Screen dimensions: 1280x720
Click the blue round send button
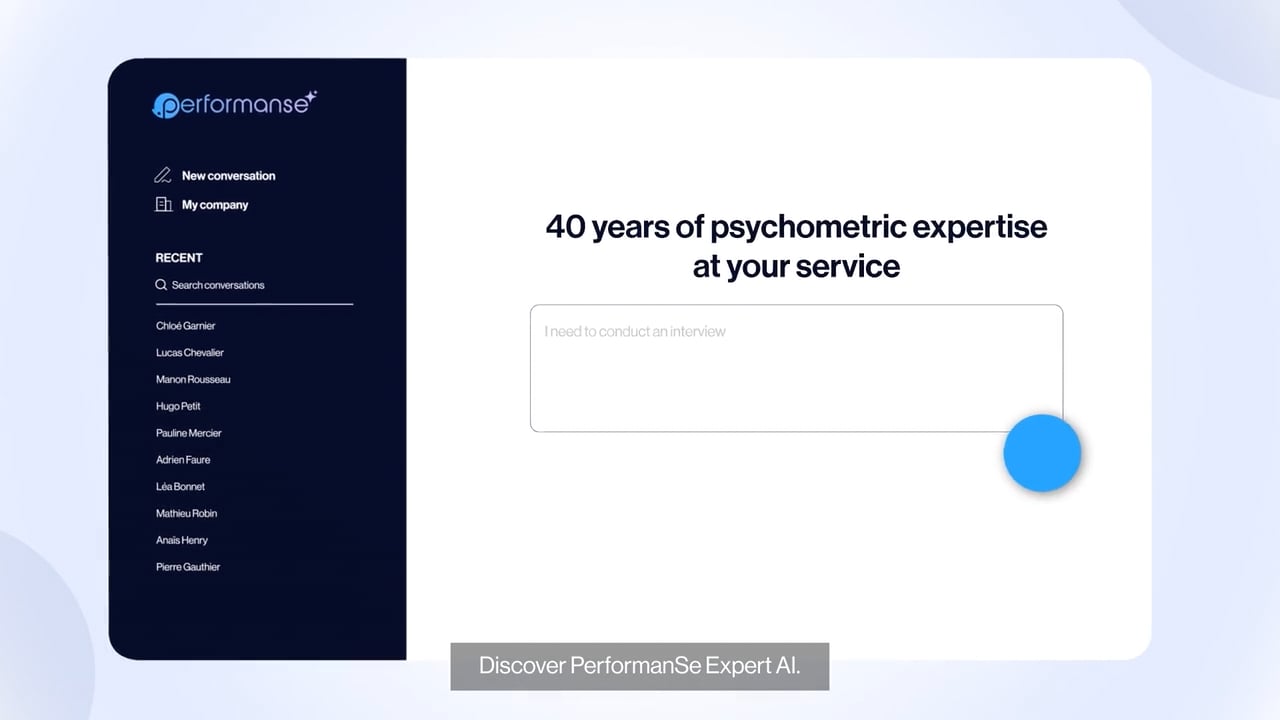pos(1042,453)
